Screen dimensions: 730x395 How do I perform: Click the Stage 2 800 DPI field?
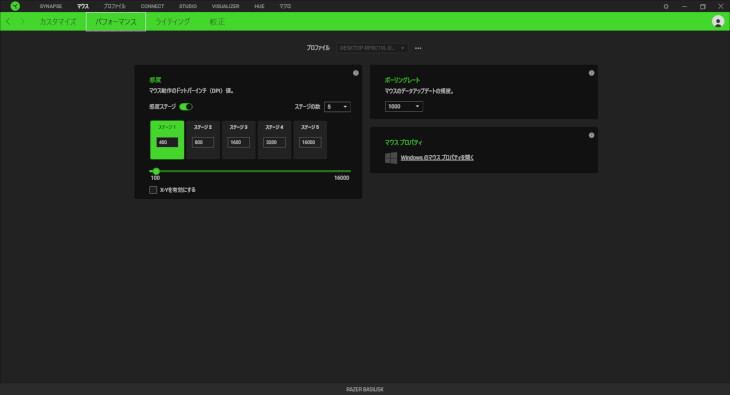pos(203,142)
